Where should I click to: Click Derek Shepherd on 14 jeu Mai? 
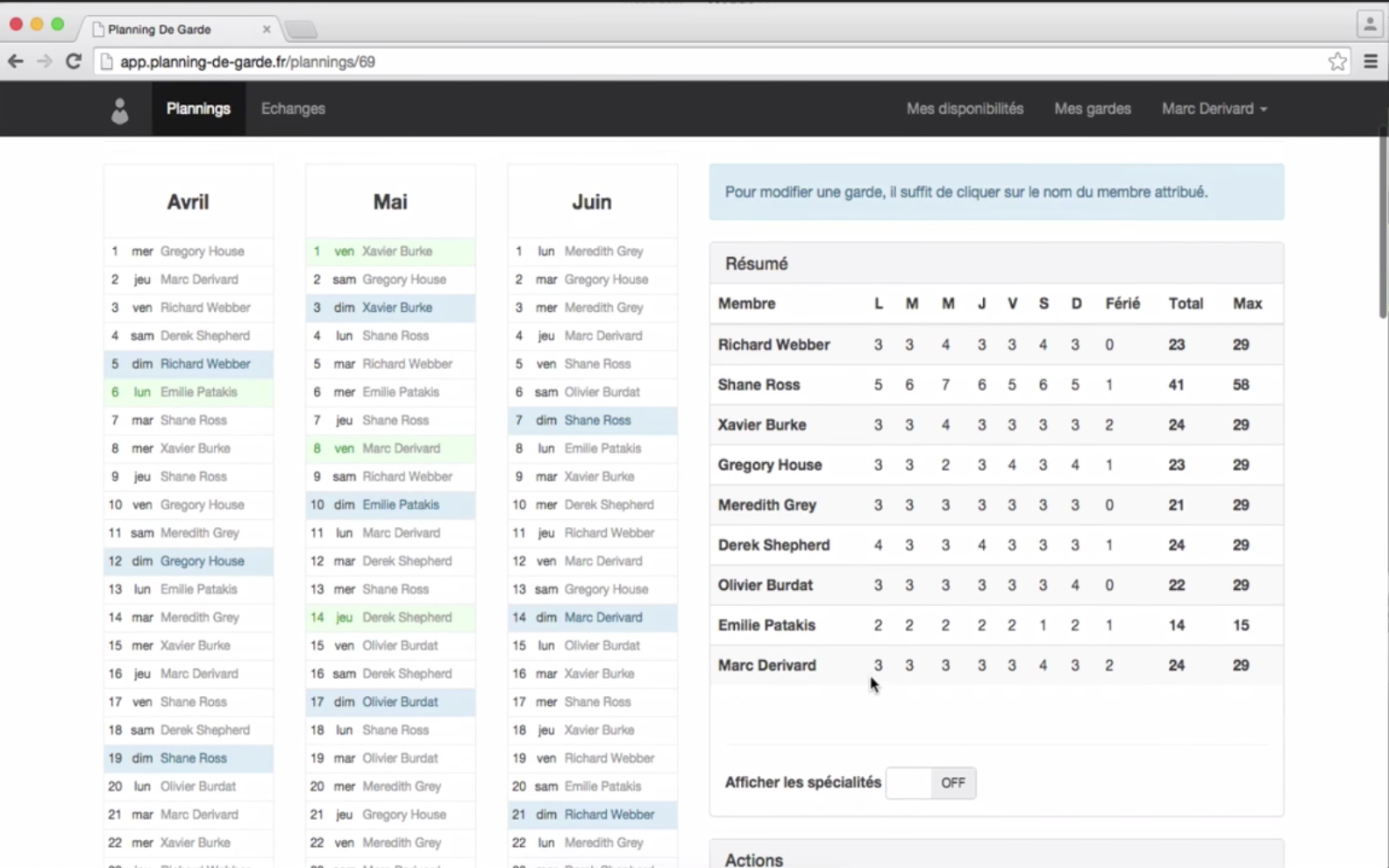(x=407, y=617)
